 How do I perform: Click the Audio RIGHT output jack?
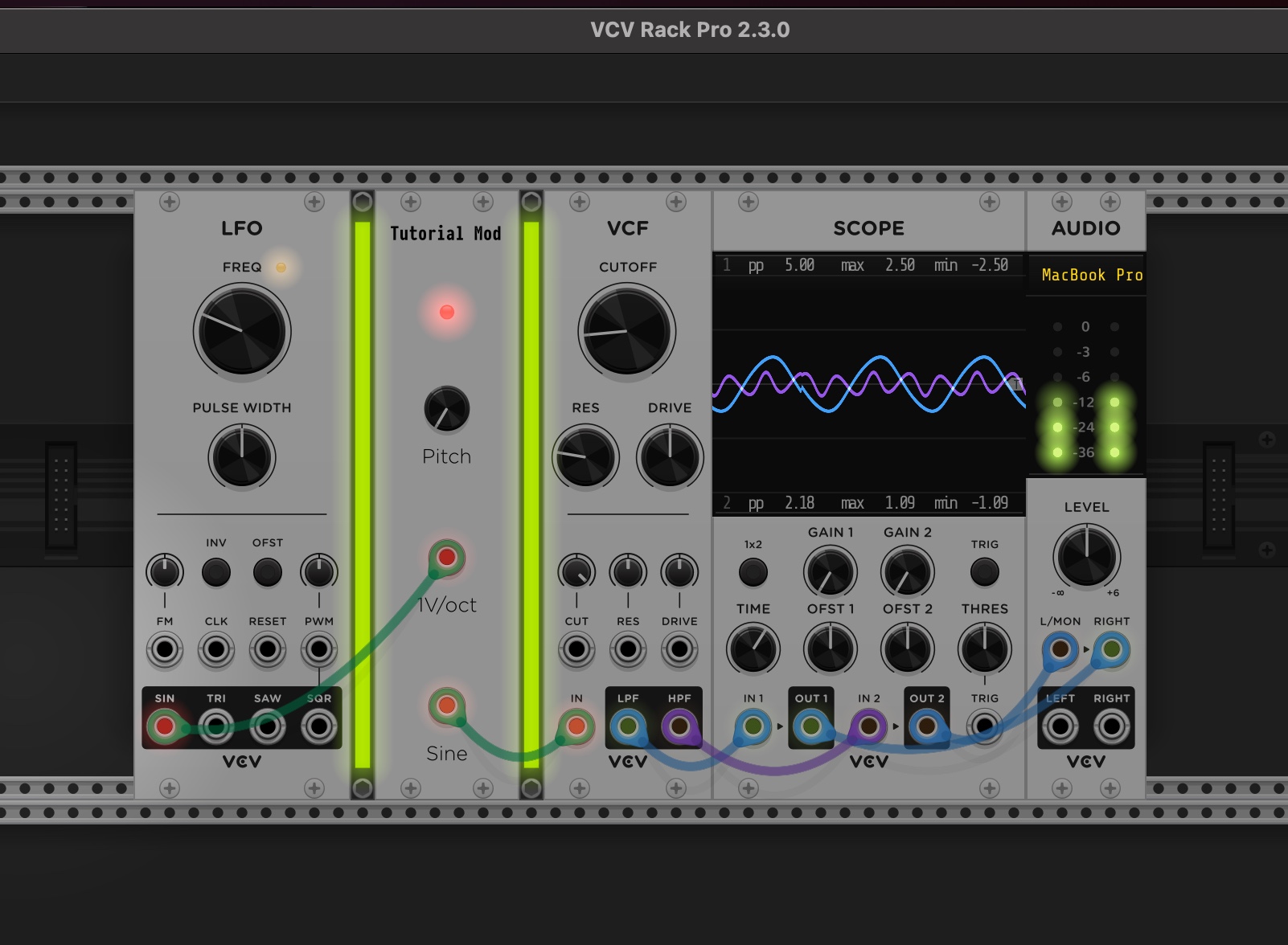[1112, 726]
